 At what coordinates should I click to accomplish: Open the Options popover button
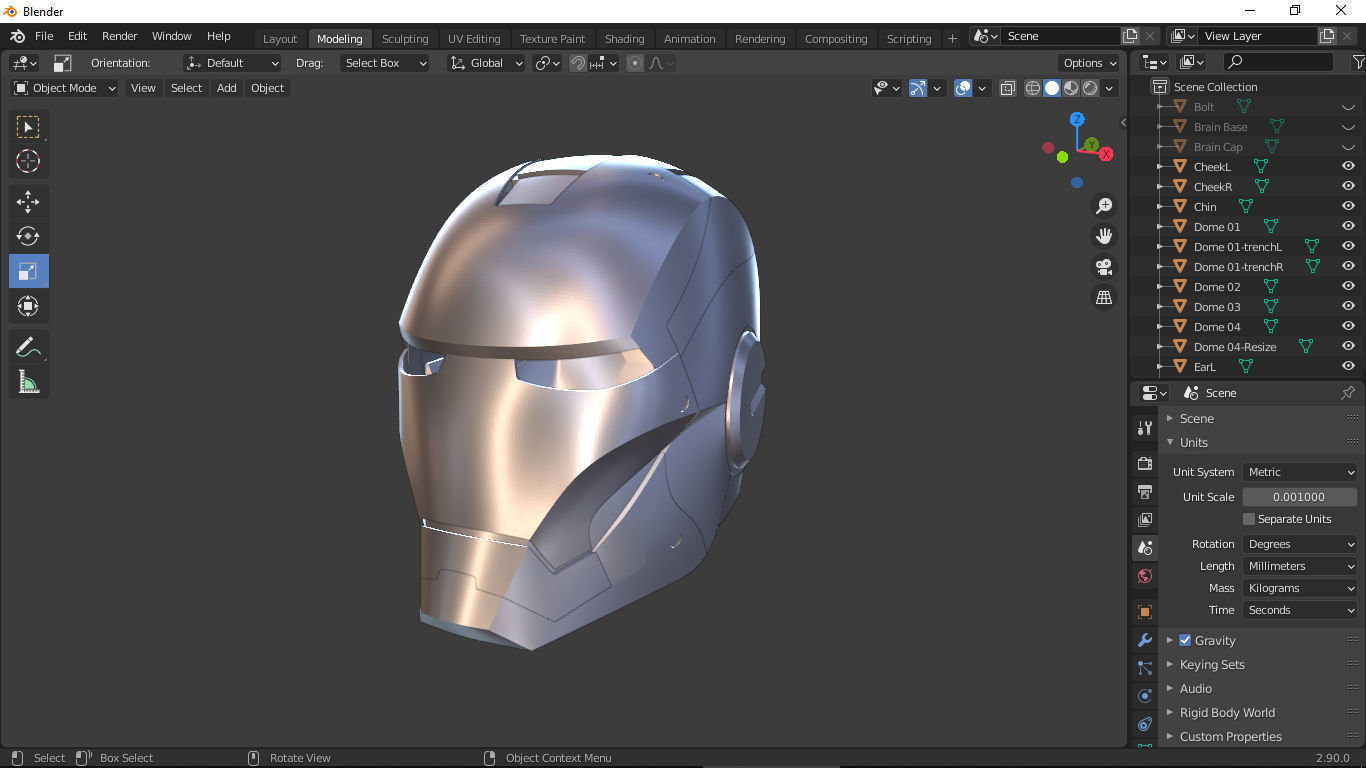click(x=1090, y=63)
